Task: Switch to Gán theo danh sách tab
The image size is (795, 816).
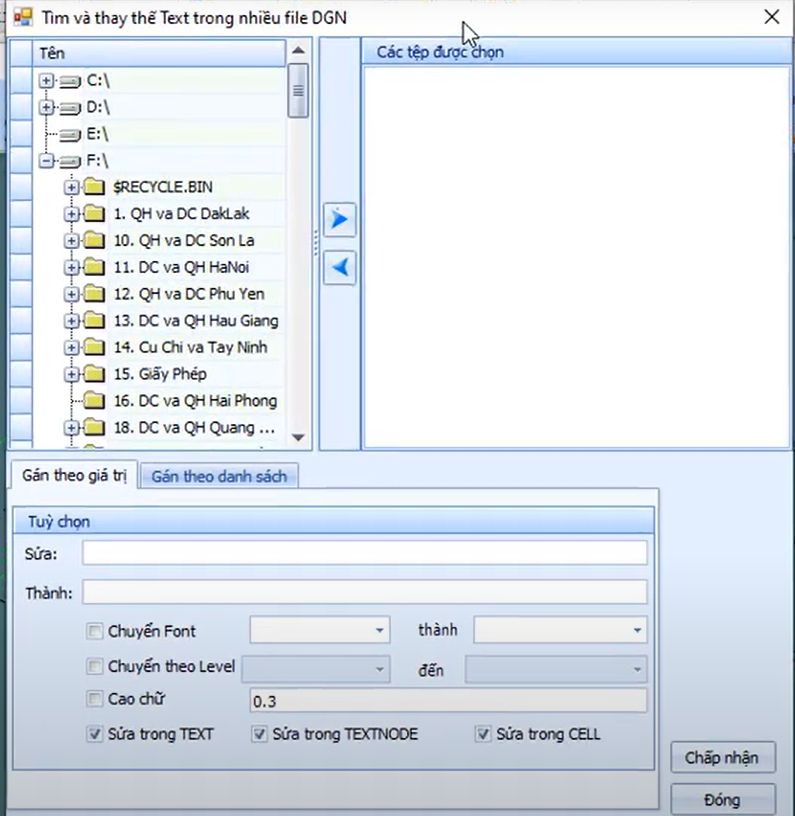Action: (219, 476)
